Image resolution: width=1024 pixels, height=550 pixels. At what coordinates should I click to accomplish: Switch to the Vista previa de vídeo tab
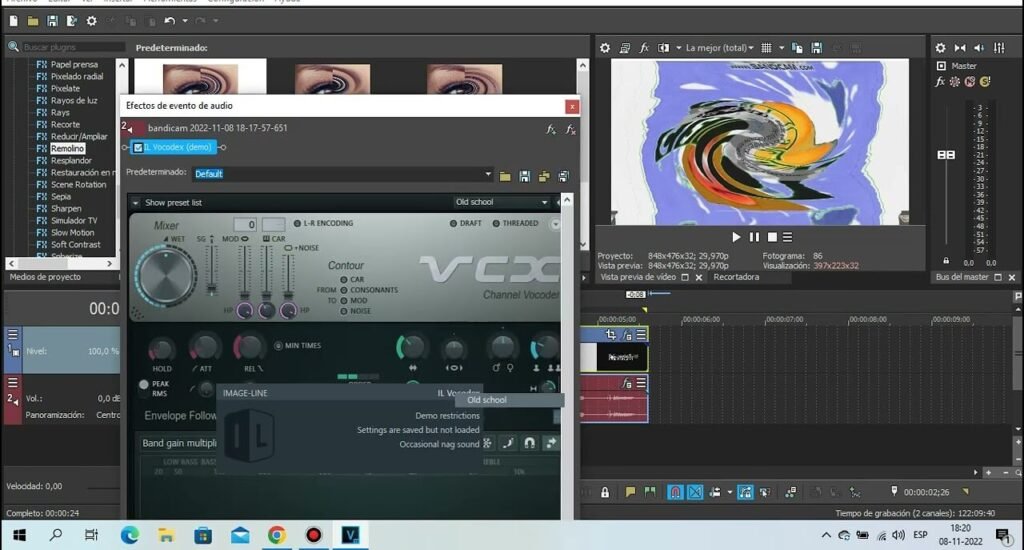(638, 277)
